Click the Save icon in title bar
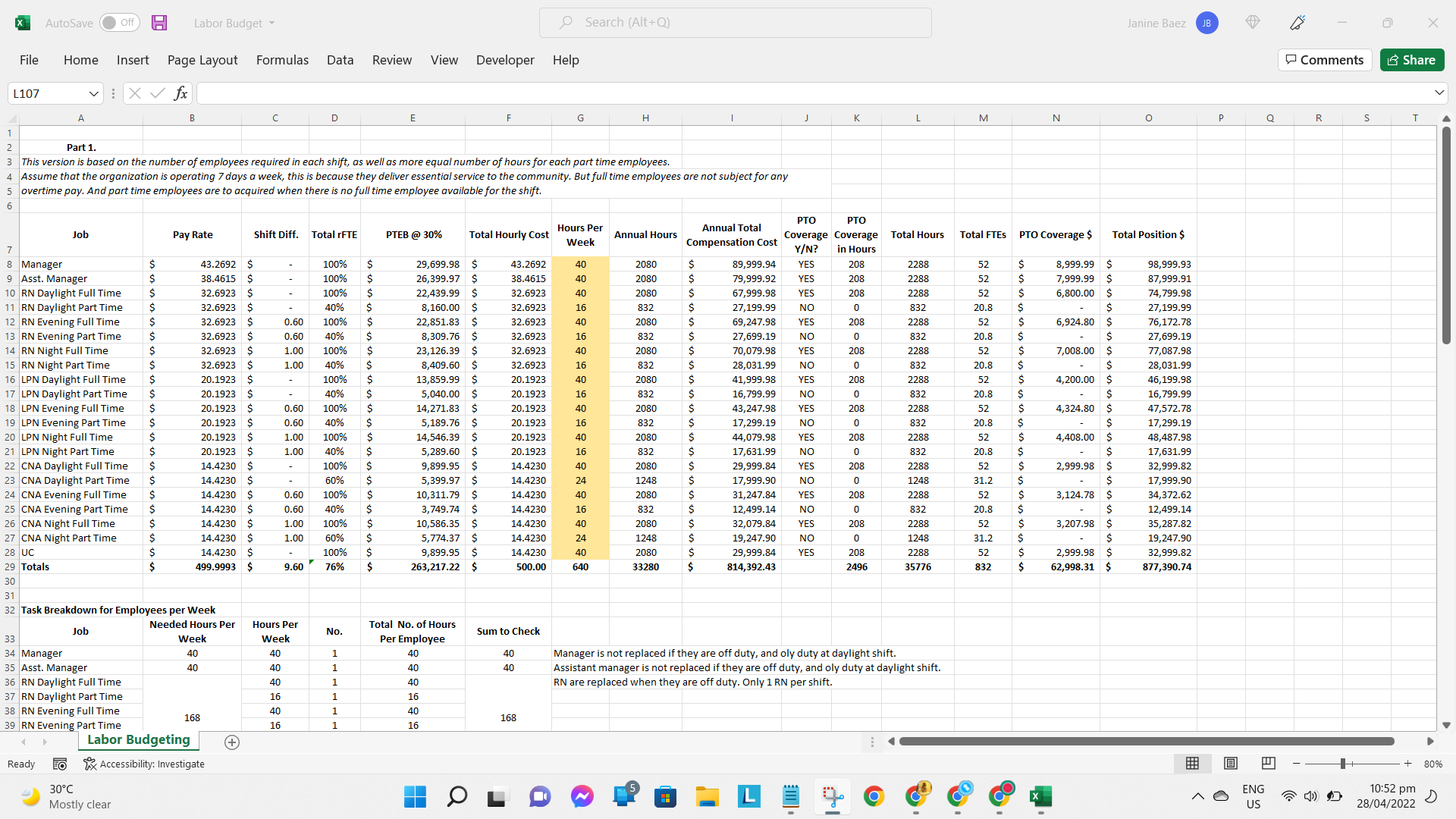Image resolution: width=1456 pixels, height=819 pixels. point(159,23)
